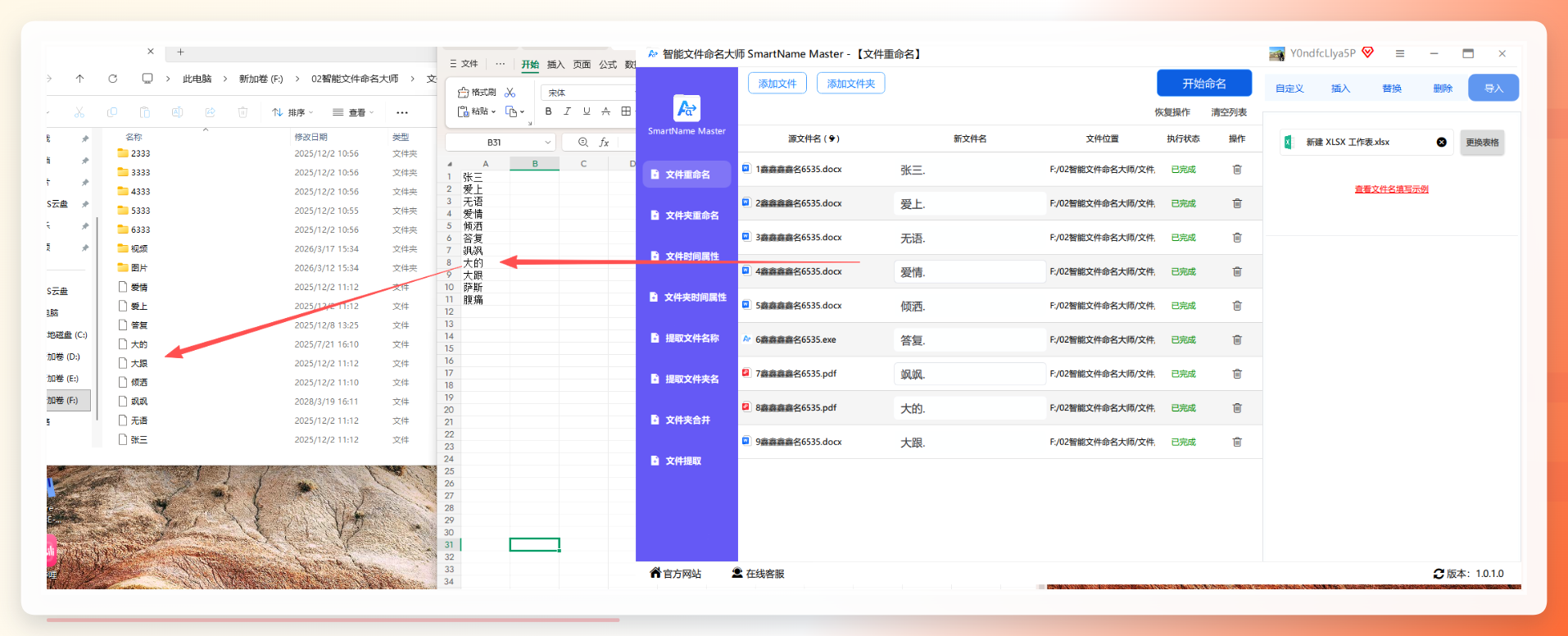The image size is (1568, 636).
Task: Select 文件夹重命名 in sidebar
Action: click(x=687, y=216)
